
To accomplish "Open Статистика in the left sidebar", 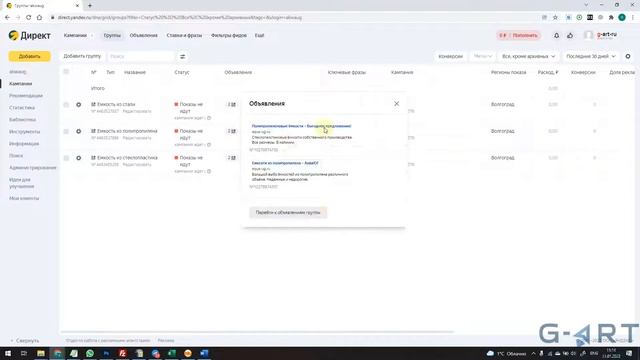I will 22,108.
